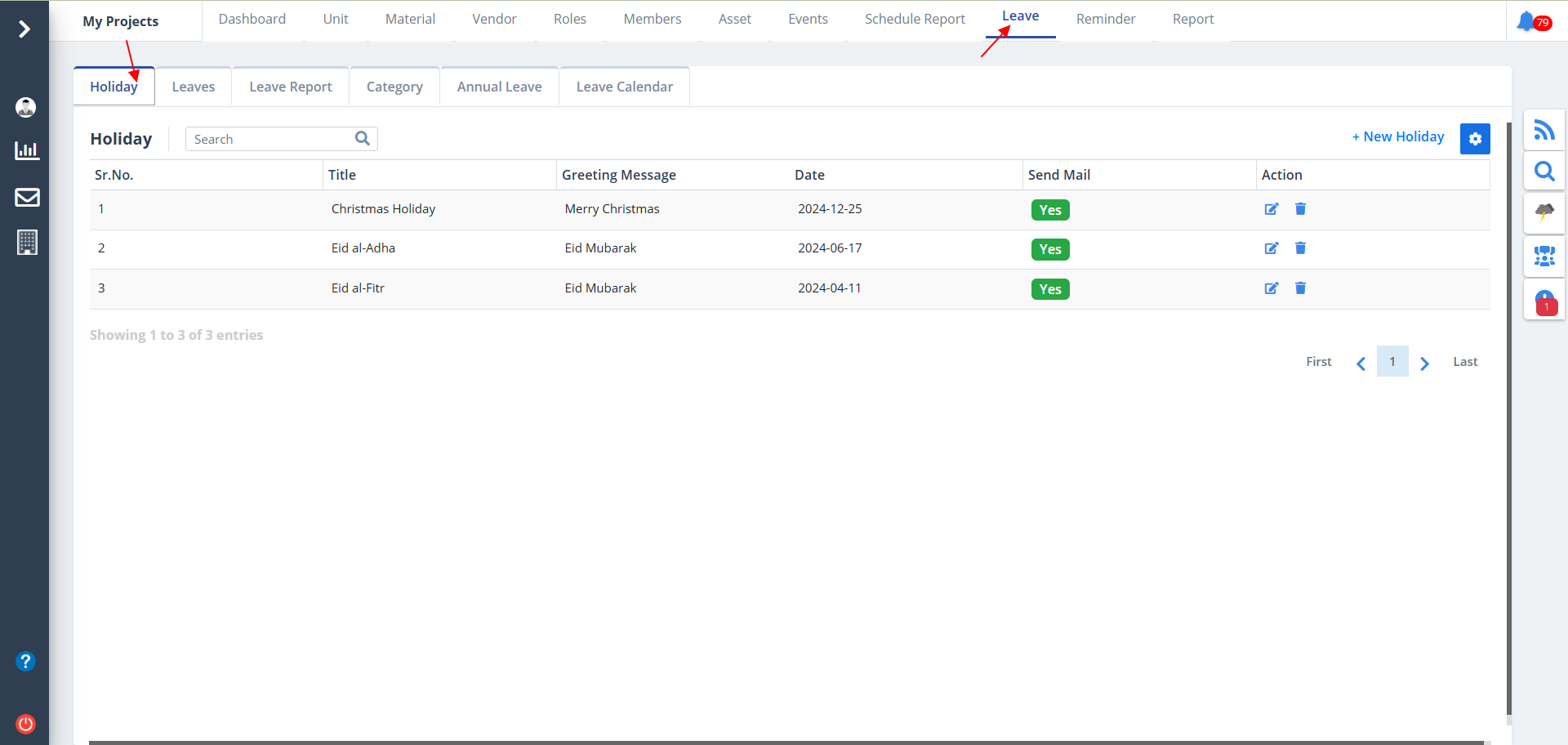1568x745 pixels.
Task: Open the bar chart analytics icon
Action: pyautogui.click(x=27, y=150)
